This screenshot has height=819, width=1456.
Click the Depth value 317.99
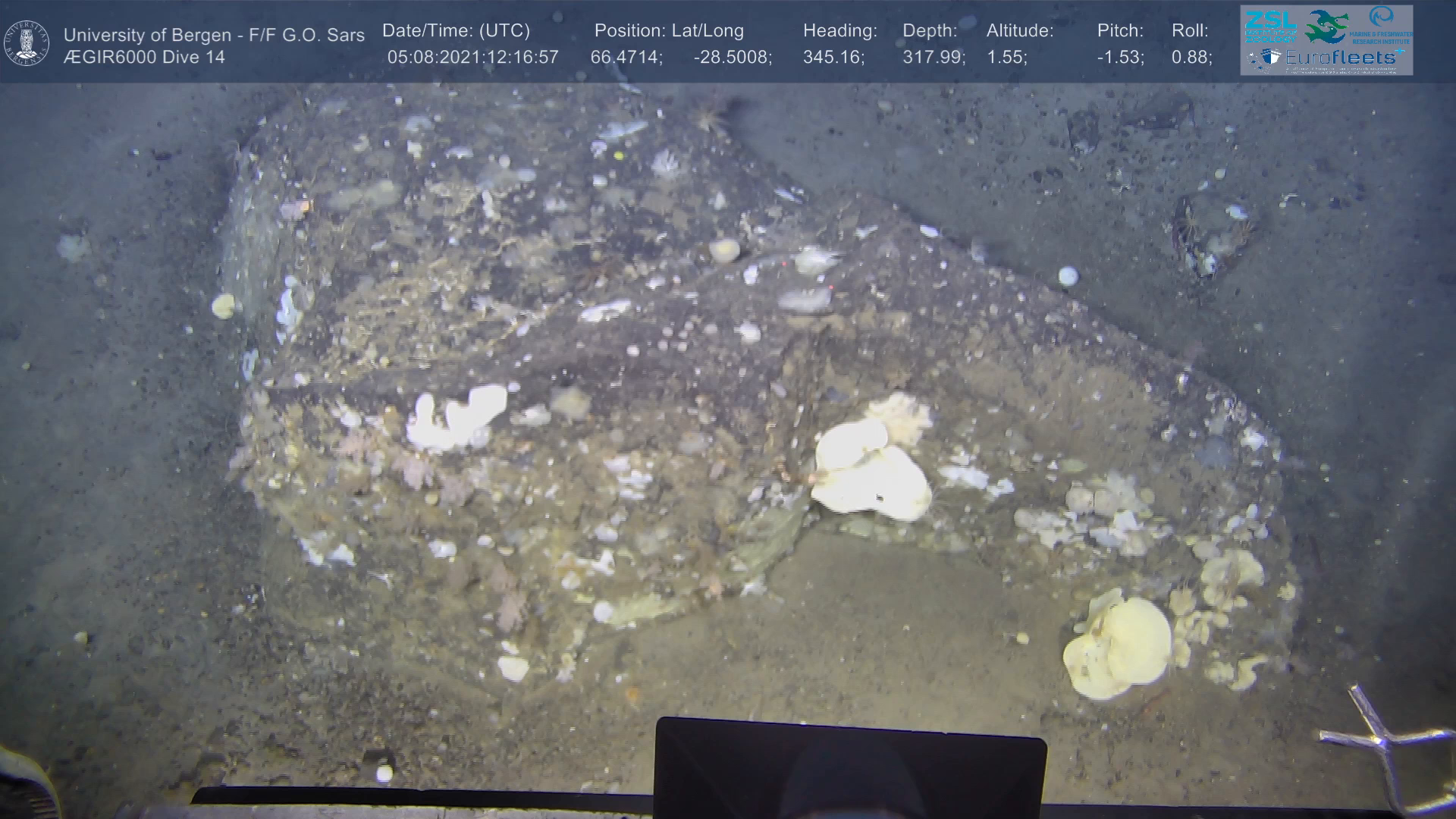[934, 58]
